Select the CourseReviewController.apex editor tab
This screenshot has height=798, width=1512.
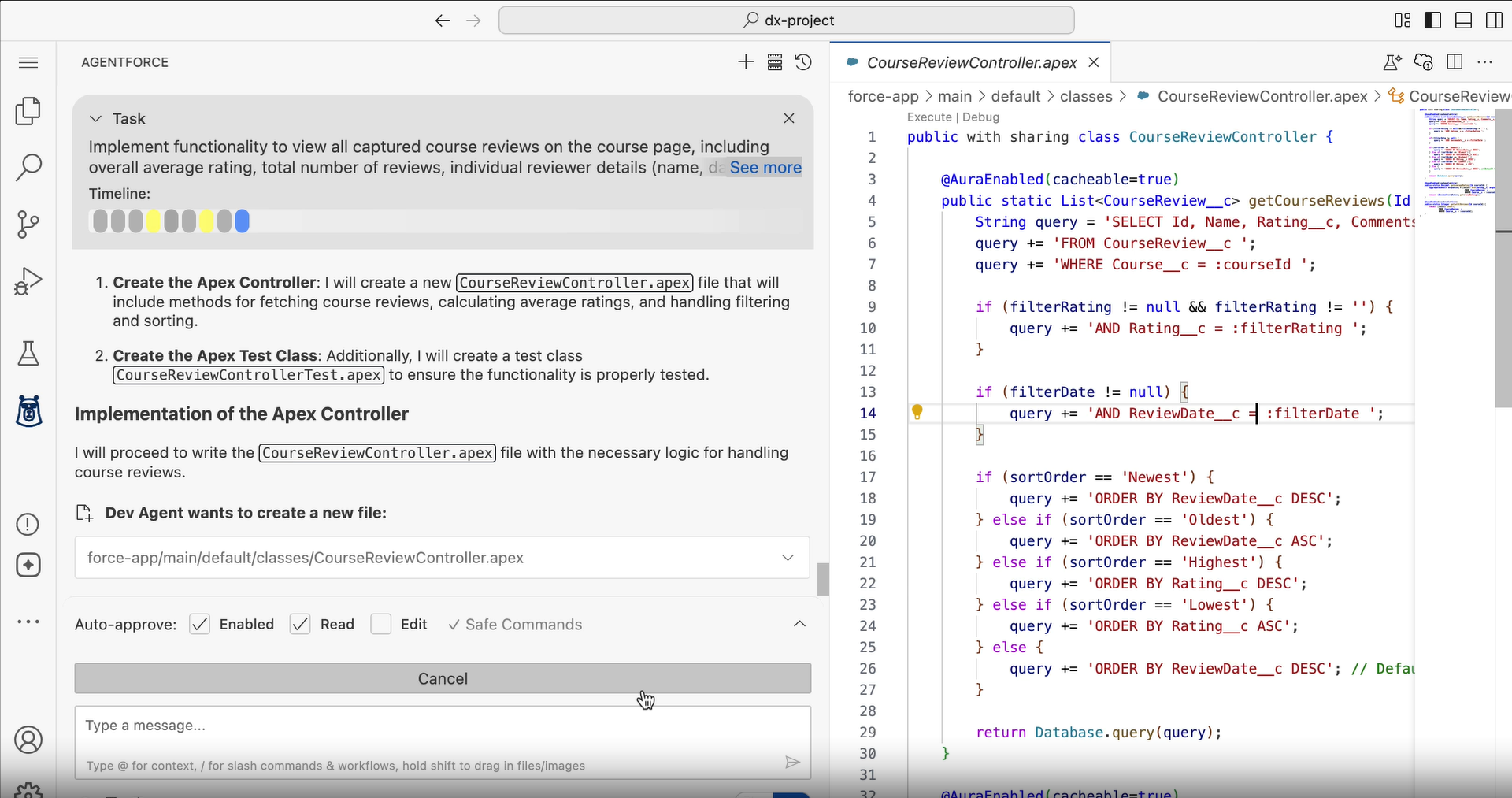tap(971, 63)
